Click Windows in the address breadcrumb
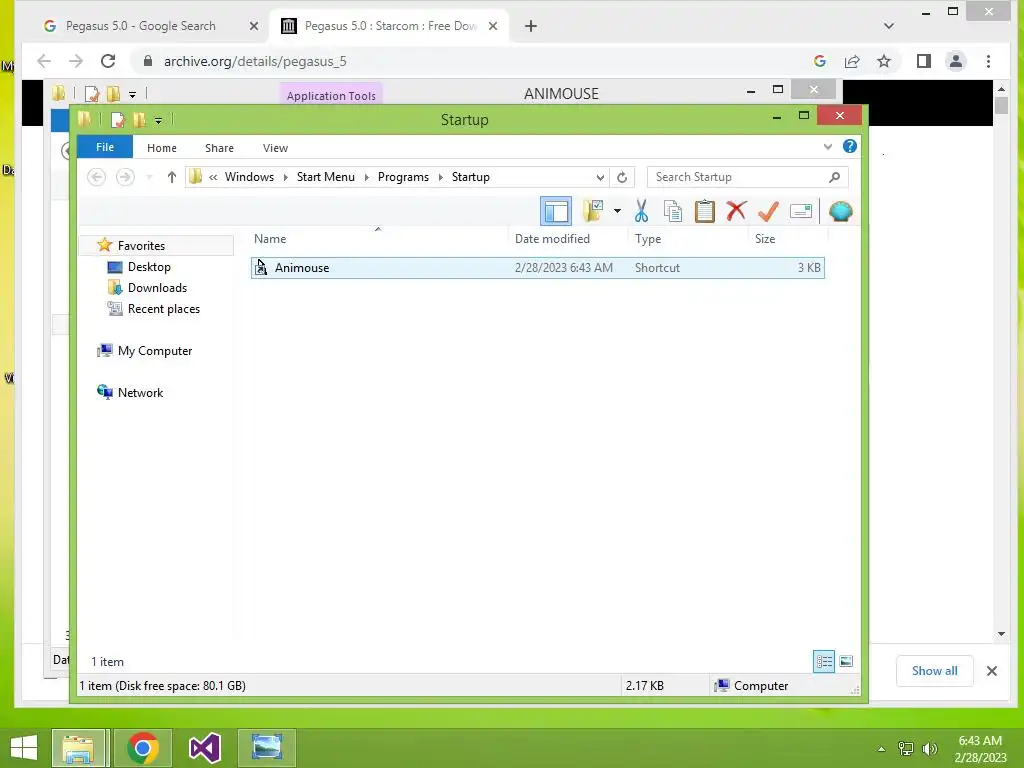Screen dimensions: 1024x768 click(249, 177)
